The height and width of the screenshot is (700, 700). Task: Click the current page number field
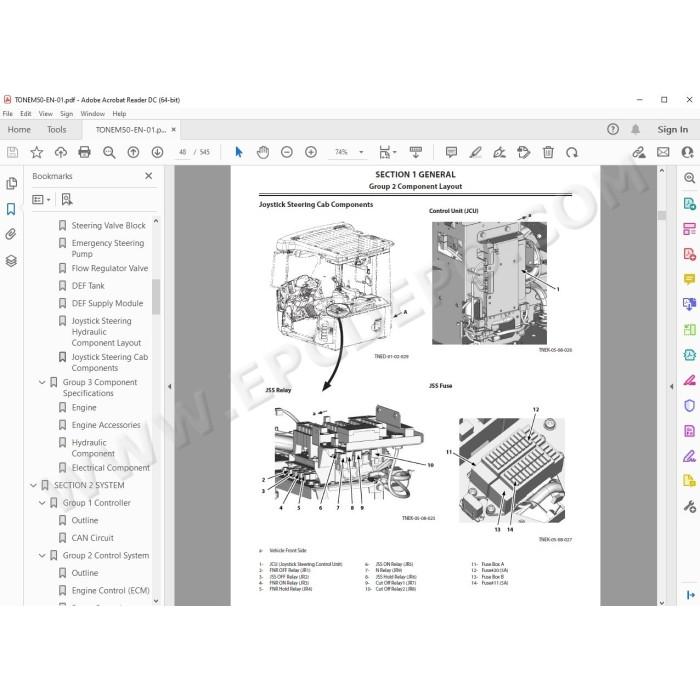pos(183,152)
